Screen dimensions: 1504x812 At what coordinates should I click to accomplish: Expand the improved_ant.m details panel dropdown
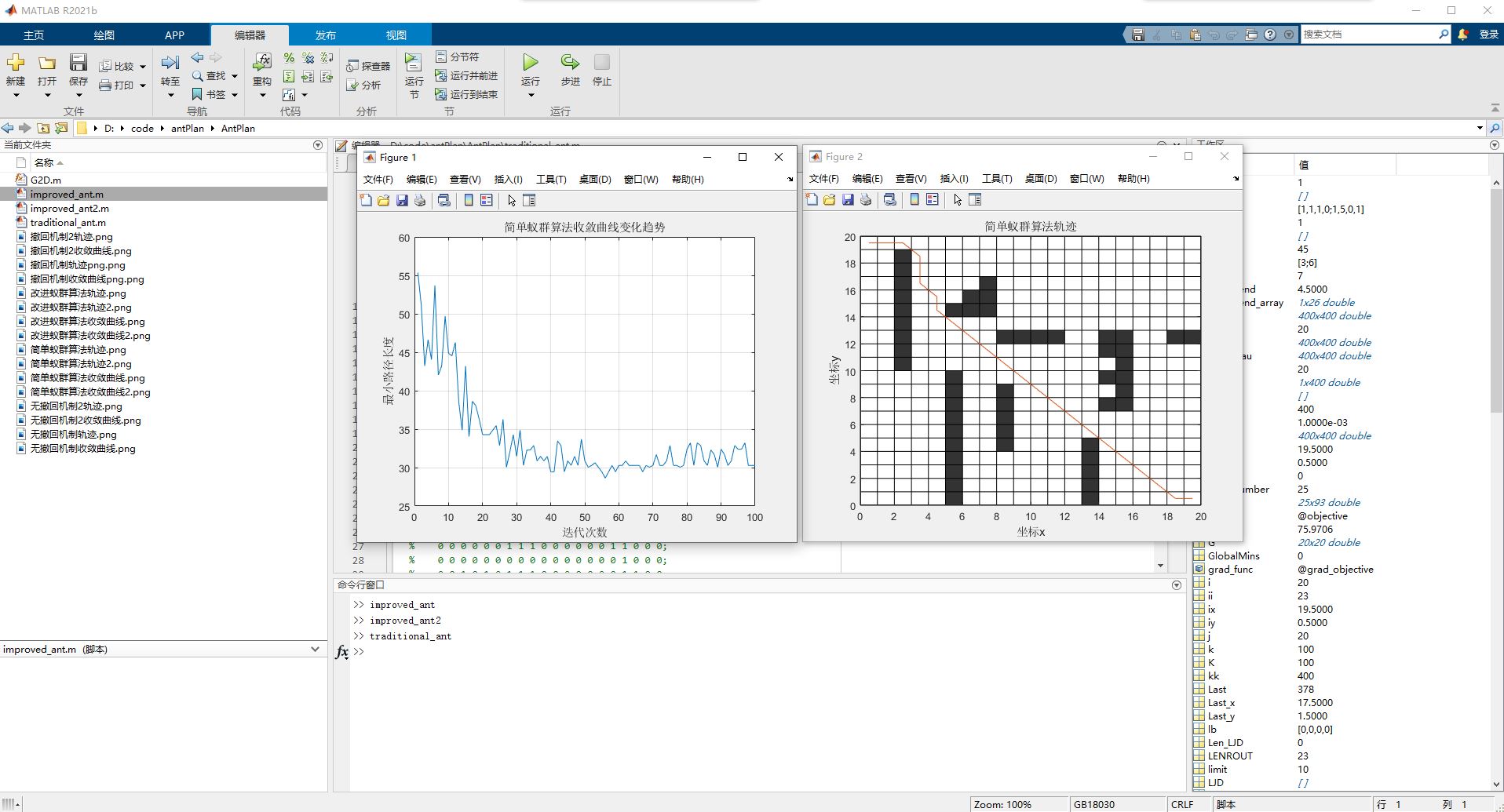pyautogui.click(x=315, y=650)
